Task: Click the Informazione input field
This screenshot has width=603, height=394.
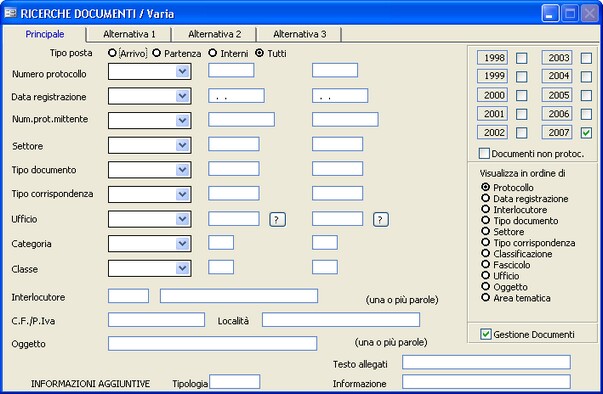Action: click(486, 382)
